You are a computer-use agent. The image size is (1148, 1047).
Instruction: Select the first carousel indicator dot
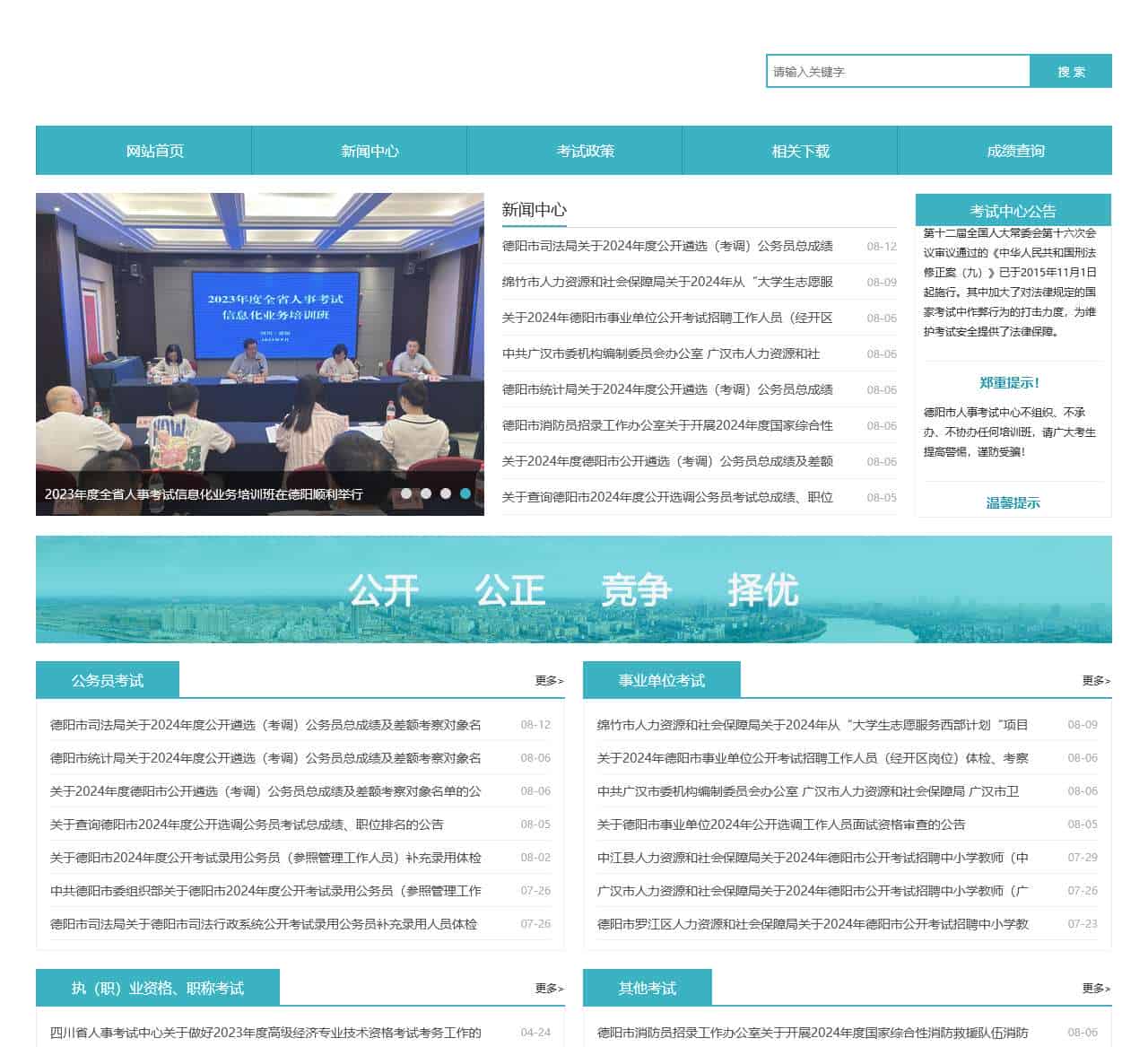pos(406,493)
